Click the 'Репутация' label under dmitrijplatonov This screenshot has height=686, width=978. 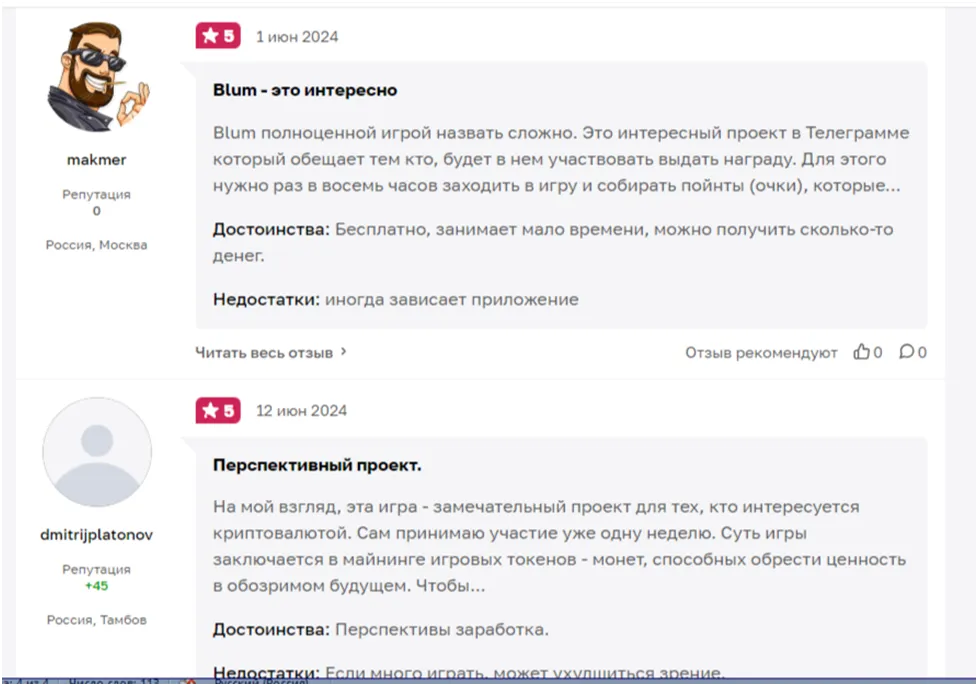pyautogui.click(x=97, y=569)
